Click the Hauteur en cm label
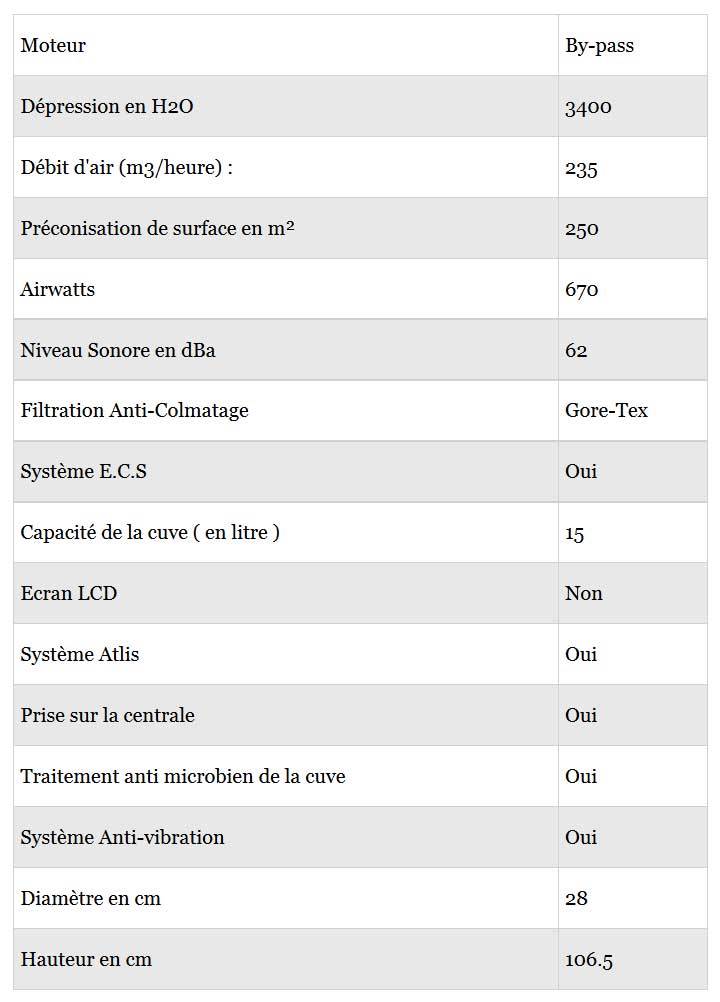 [86, 960]
